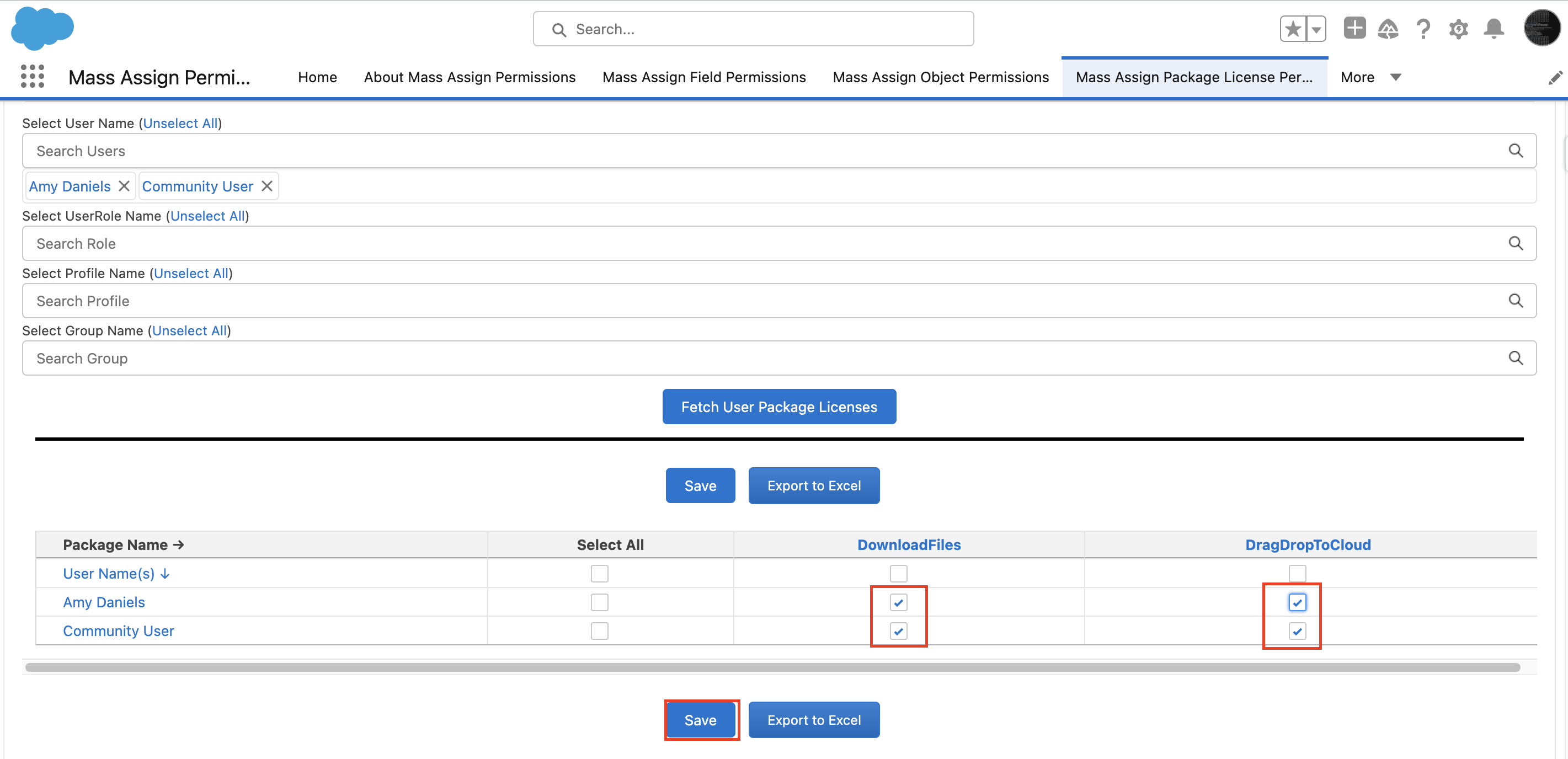This screenshot has width=1568, height=759.
Task: Open the Help question mark icon
Action: [1423, 29]
